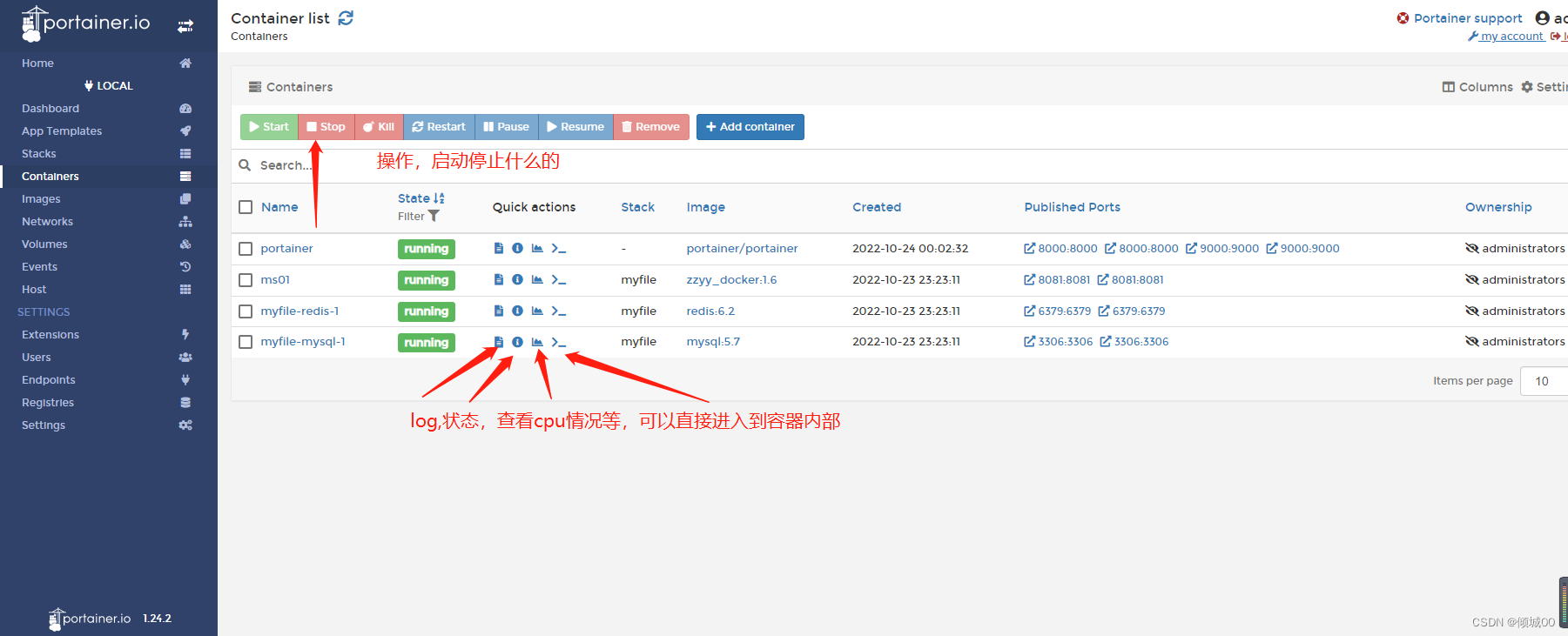1568x636 pixels.
Task: Open Stacks page
Action: click(x=108, y=153)
